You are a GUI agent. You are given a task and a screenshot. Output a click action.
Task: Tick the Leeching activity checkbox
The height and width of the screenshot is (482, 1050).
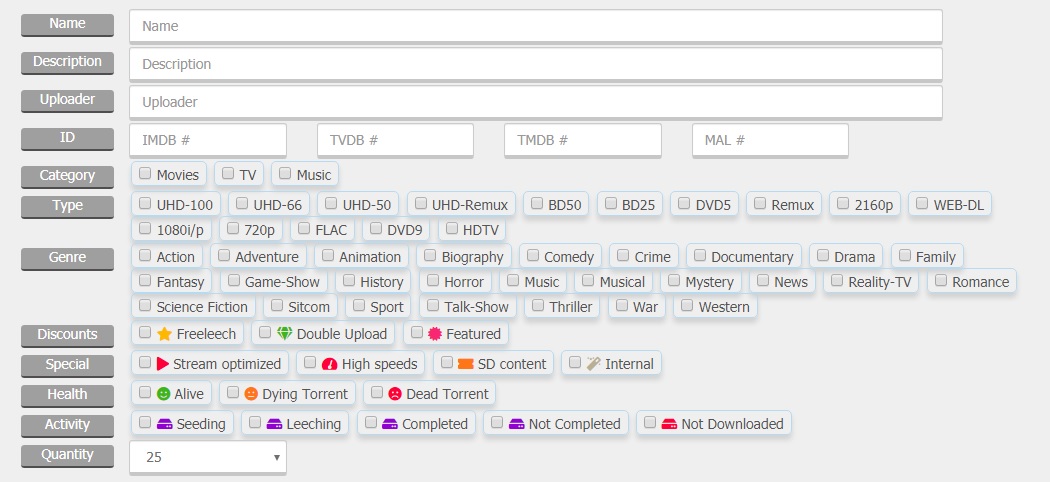tap(254, 422)
